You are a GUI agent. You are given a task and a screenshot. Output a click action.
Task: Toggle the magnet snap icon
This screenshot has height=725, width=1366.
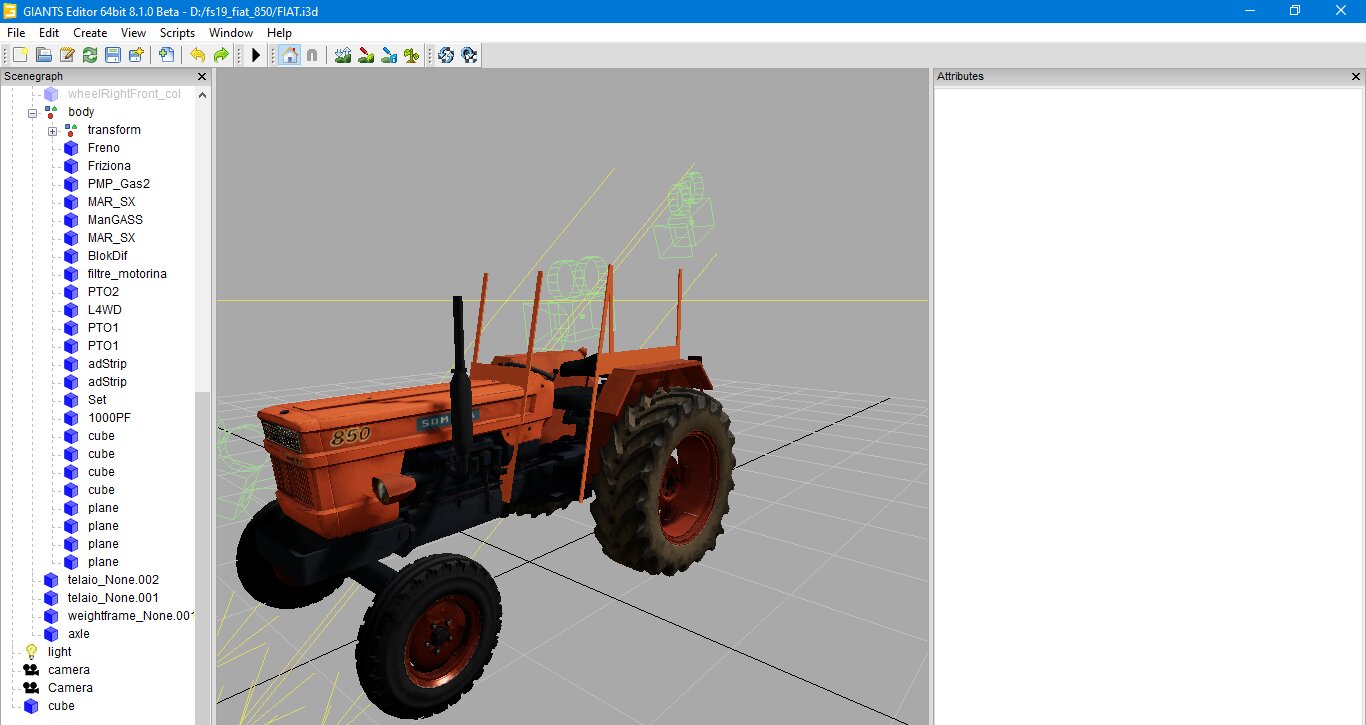coord(312,55)
